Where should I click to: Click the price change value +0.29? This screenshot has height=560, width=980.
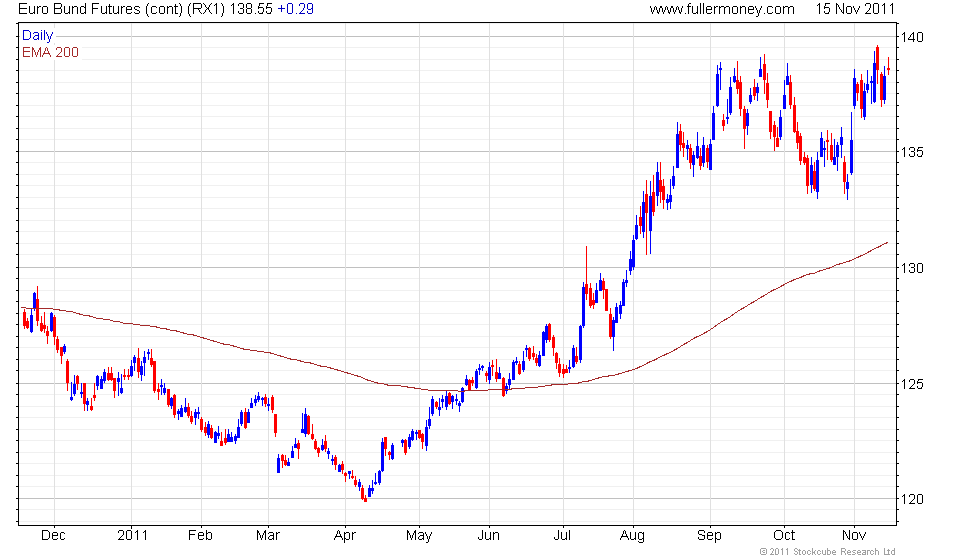point(296,9)
